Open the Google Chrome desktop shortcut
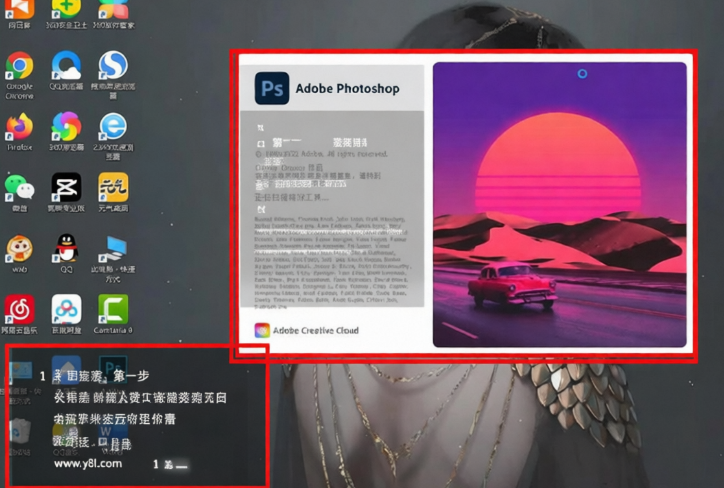This screenshot has width=724, height=488. click(19, 66)
